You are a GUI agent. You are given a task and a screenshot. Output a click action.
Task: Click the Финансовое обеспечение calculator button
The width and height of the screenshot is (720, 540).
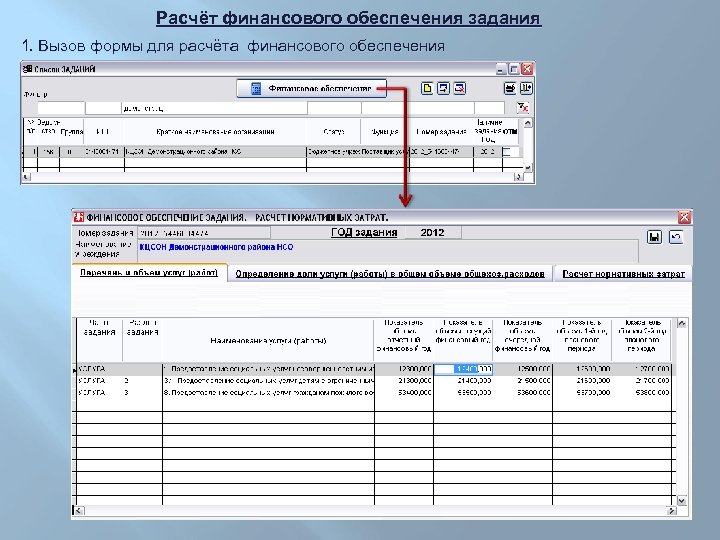pyautogui.click(x=311, y=89)
